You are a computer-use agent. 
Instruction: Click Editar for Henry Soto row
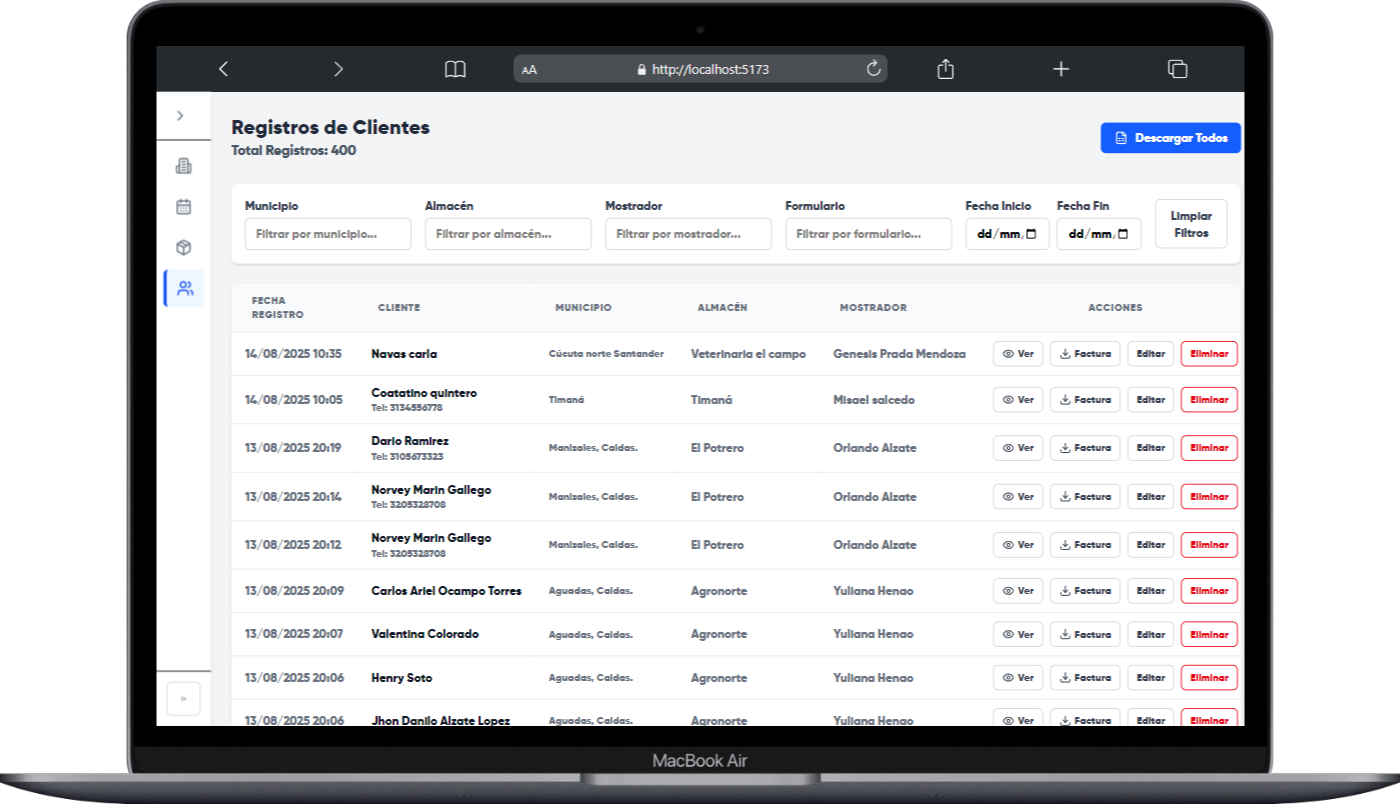(1151, 678)
